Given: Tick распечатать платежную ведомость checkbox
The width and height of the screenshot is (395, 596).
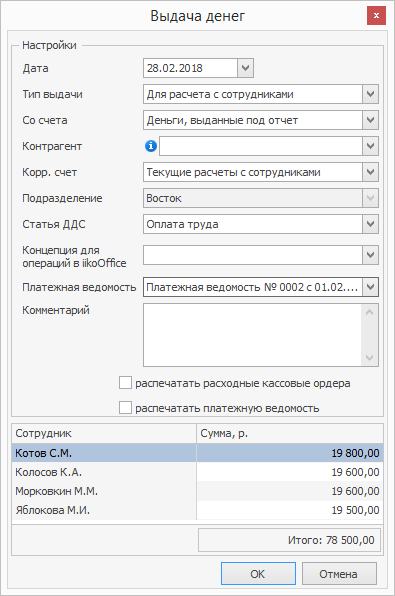Looking at the screenshot, I should [125, 407].
